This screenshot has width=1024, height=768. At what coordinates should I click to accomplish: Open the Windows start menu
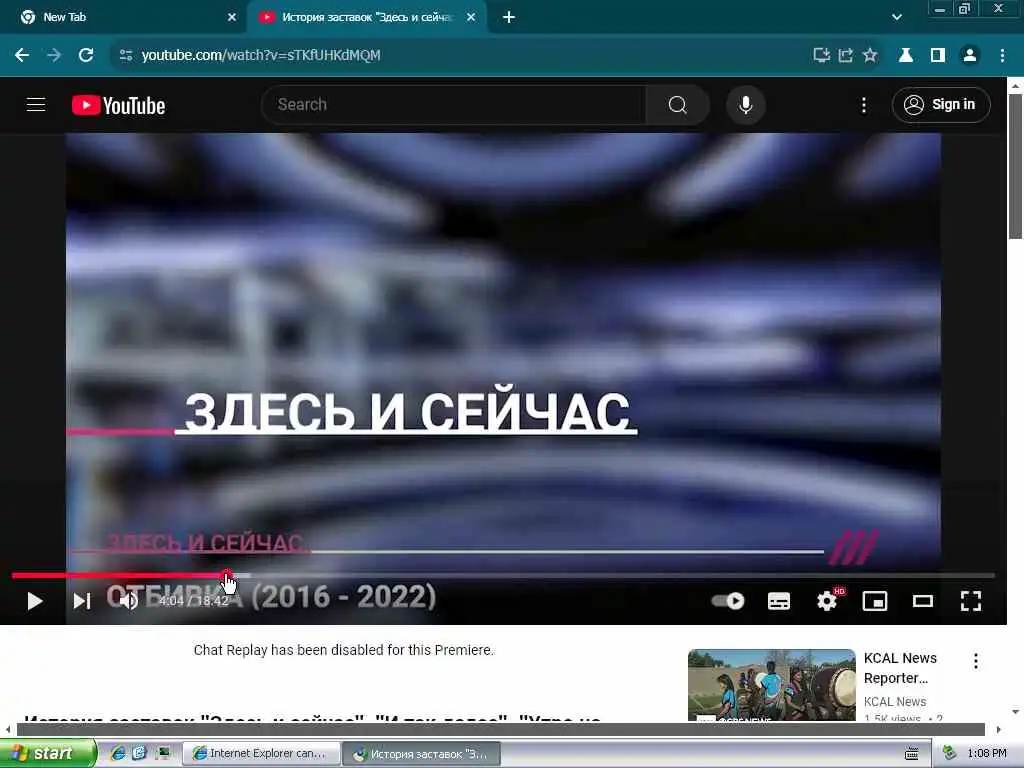48,754
